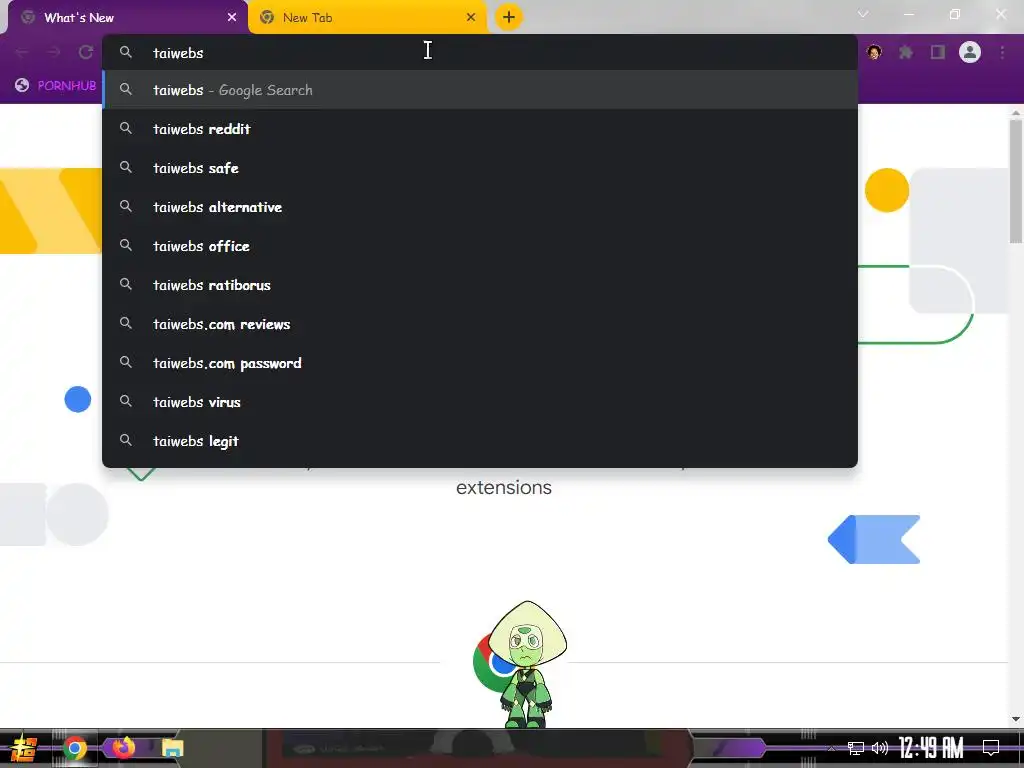Select 'taiwebs - Google Search' suggestion
Viewport: 1024px width, 768px height.
(479, 90)
